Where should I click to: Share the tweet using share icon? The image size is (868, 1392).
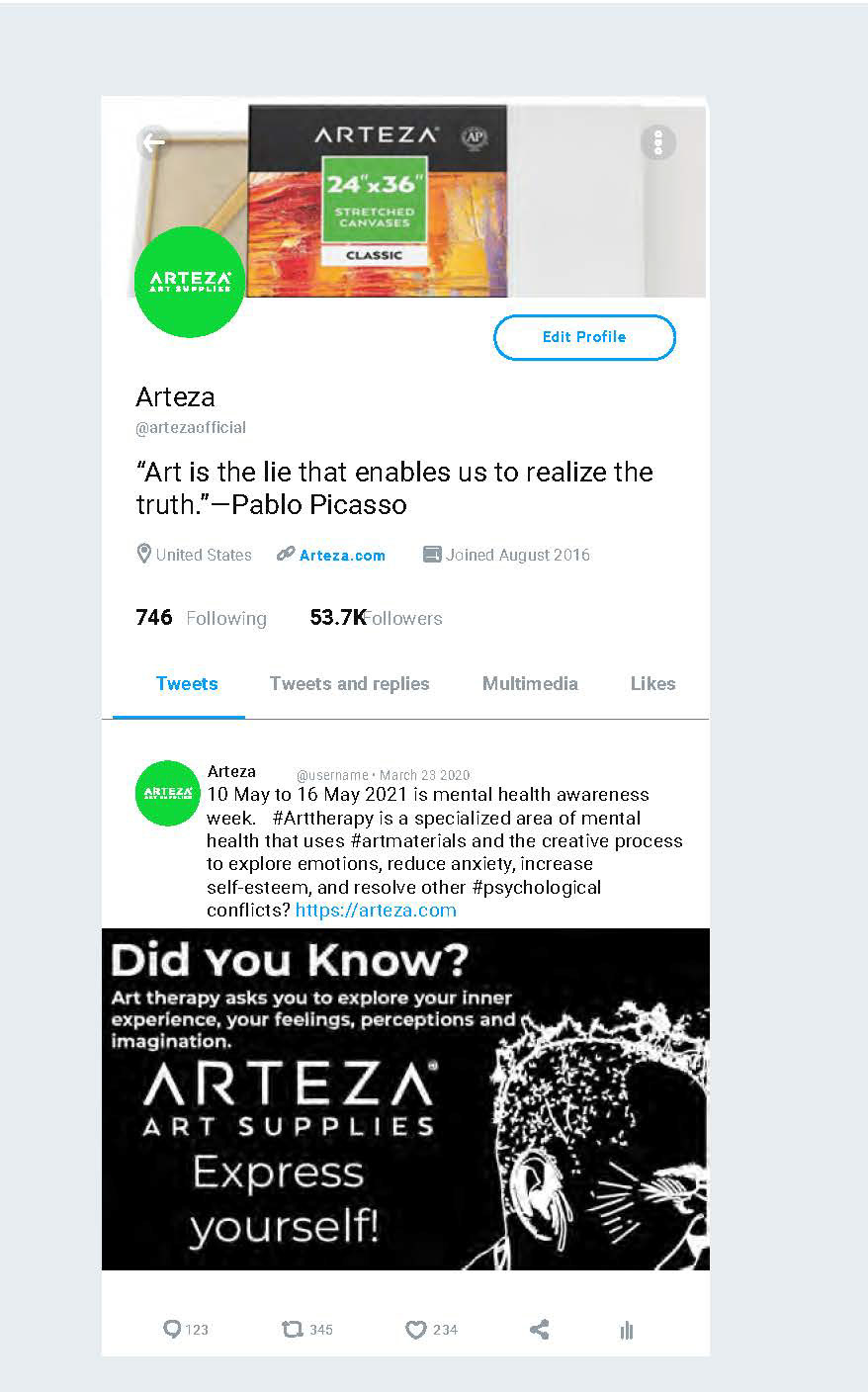pos(539,1330)
